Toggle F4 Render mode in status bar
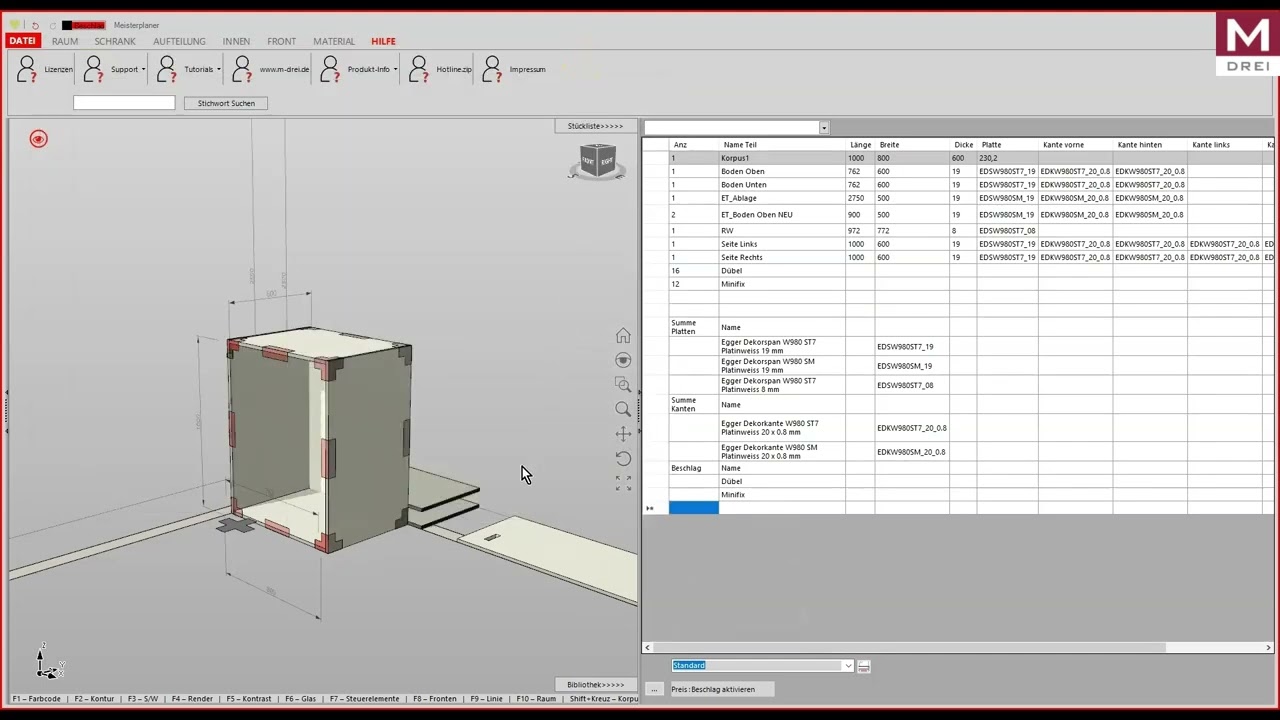Viewport: 1280px width, 720px height. pos(192,699)
